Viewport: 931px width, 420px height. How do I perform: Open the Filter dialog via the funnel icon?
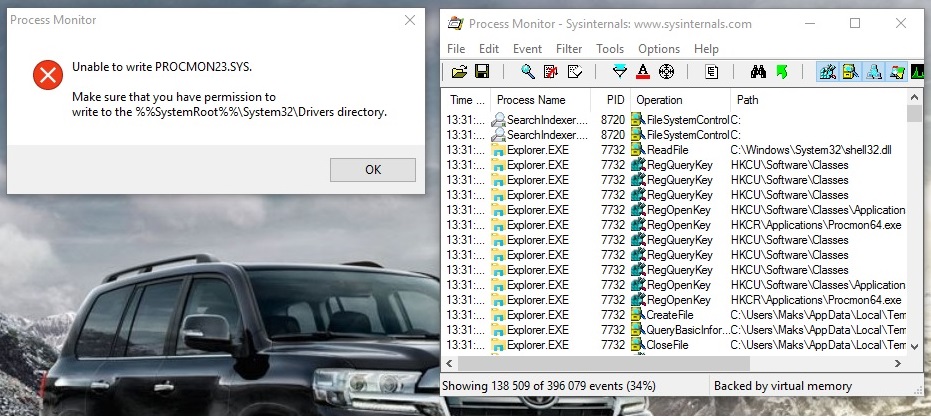tap(620, 72)
